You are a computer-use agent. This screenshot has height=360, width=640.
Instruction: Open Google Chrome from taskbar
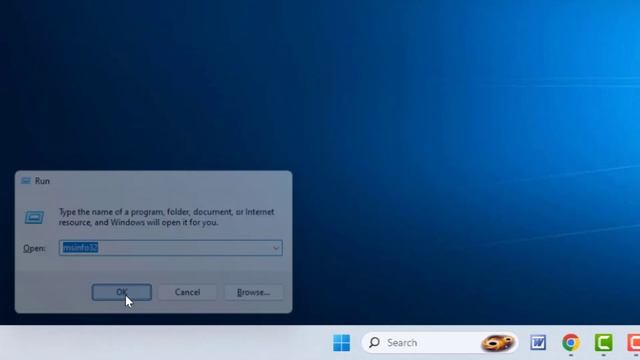(571, 342)
